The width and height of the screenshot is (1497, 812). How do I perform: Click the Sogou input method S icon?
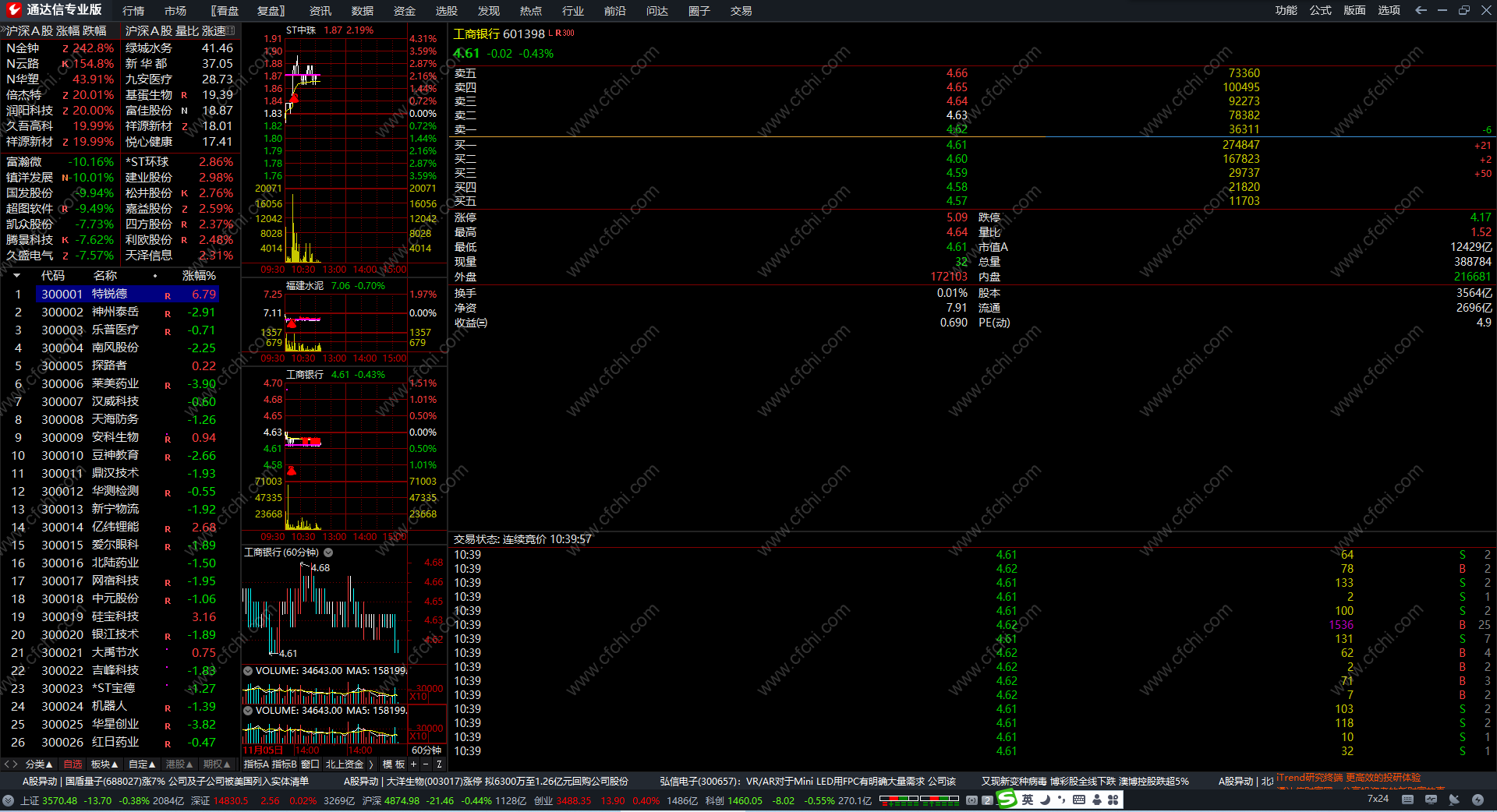pyautogui.click(x=1007, y=800)
